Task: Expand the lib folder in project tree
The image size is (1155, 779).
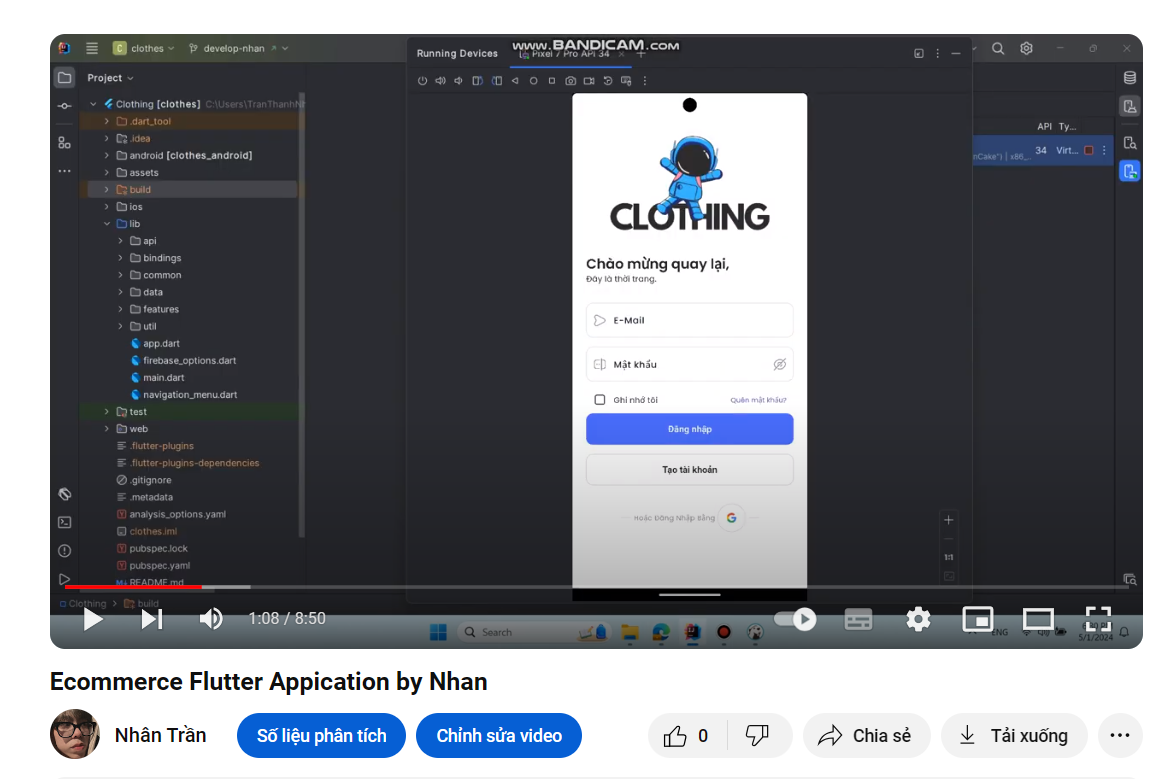Action: click(x=107, y=224)
